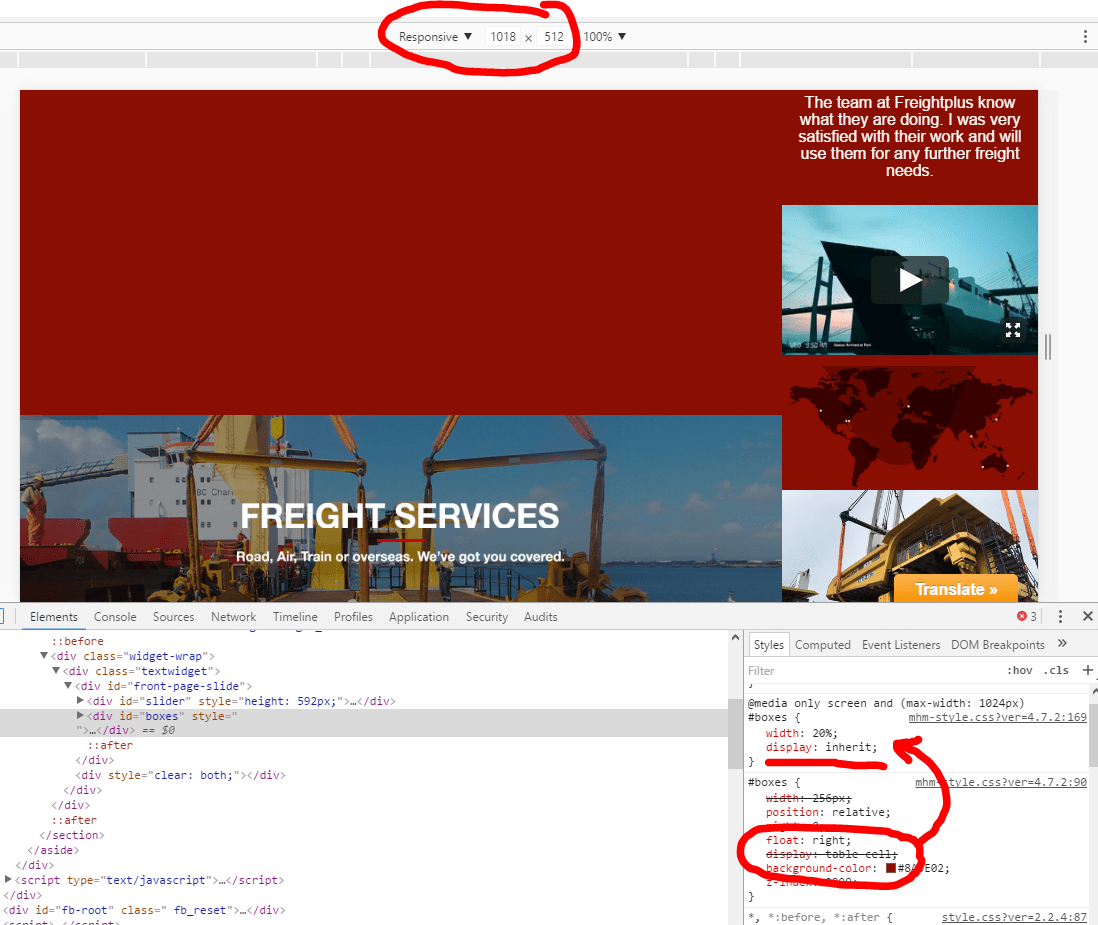Open the 100% zoom level dropdown
1098x925 pixels.
(x=604, y=36)
